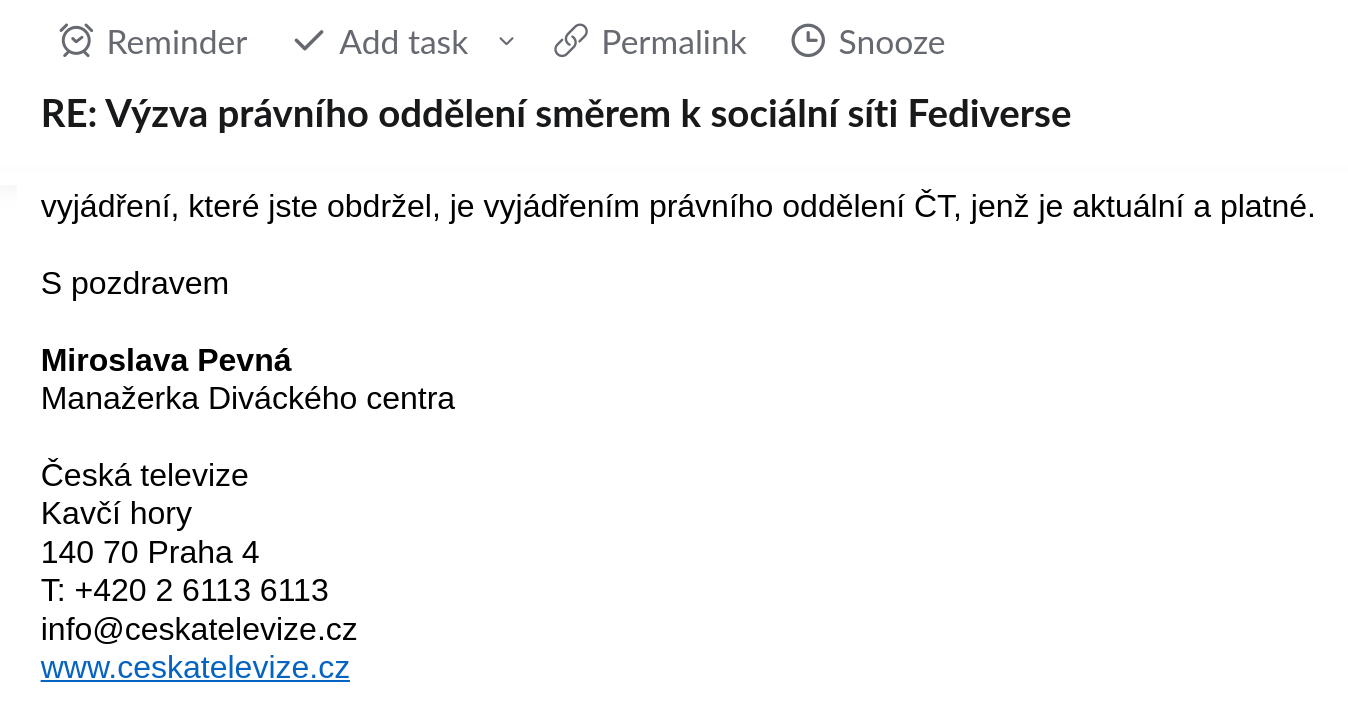Choose the Snooze text label
The height and width of the screenshot is (710, 1348).
891,42
